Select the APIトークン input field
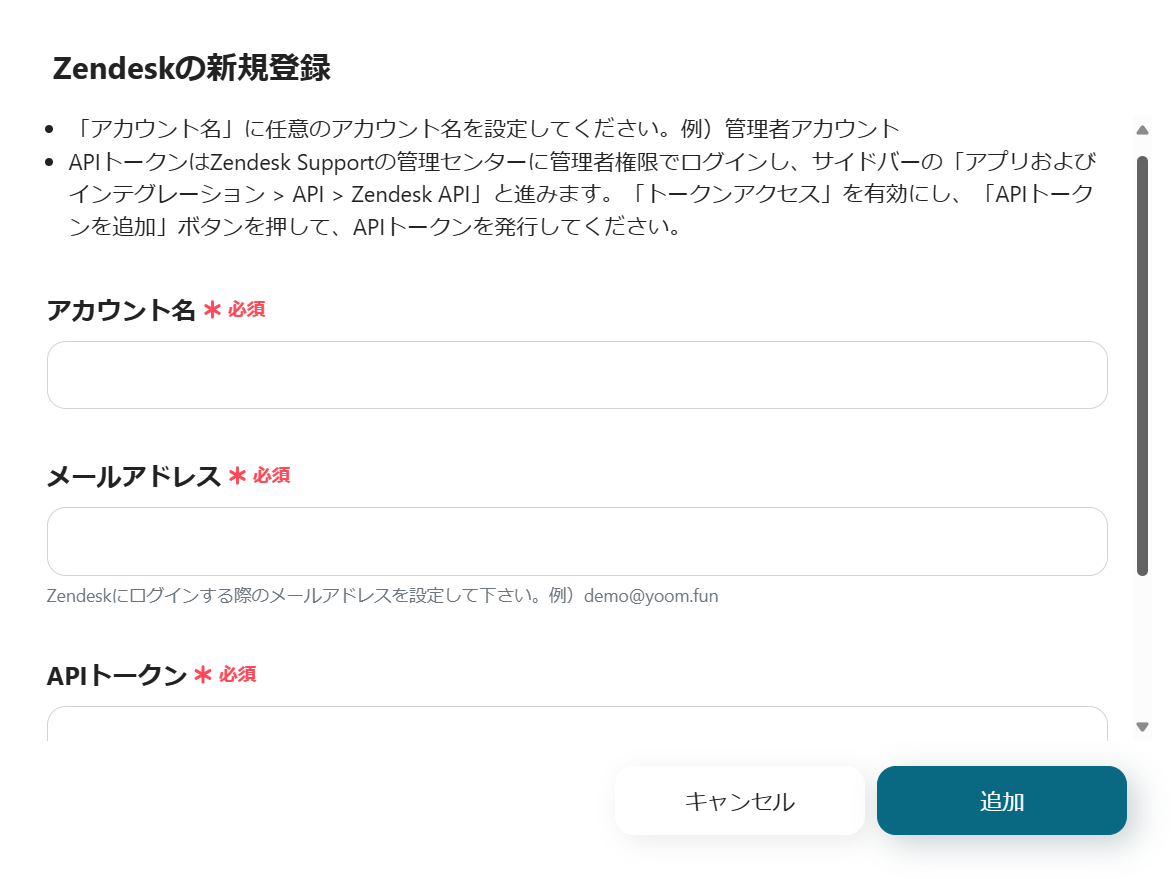 pos(577,724)
